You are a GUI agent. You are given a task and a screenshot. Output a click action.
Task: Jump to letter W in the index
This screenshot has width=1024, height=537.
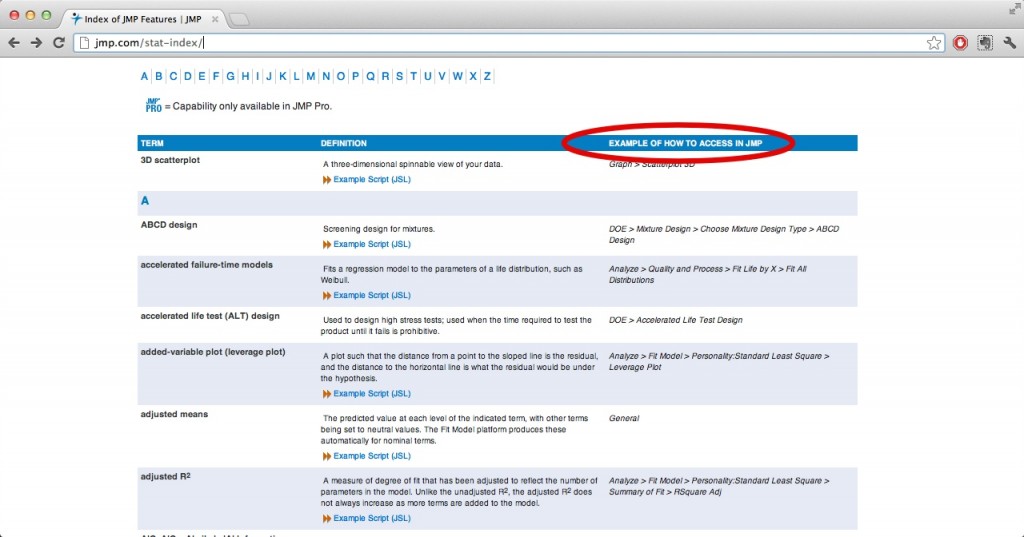click(x=458, y=76)
